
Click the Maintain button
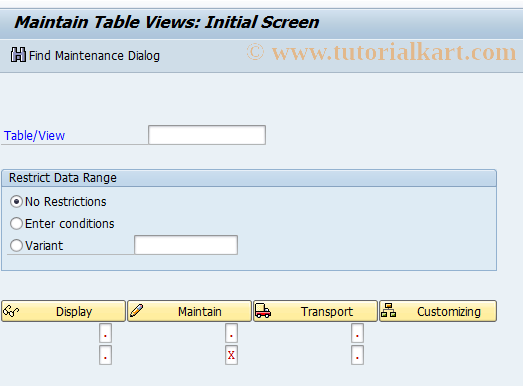[189, 311]
